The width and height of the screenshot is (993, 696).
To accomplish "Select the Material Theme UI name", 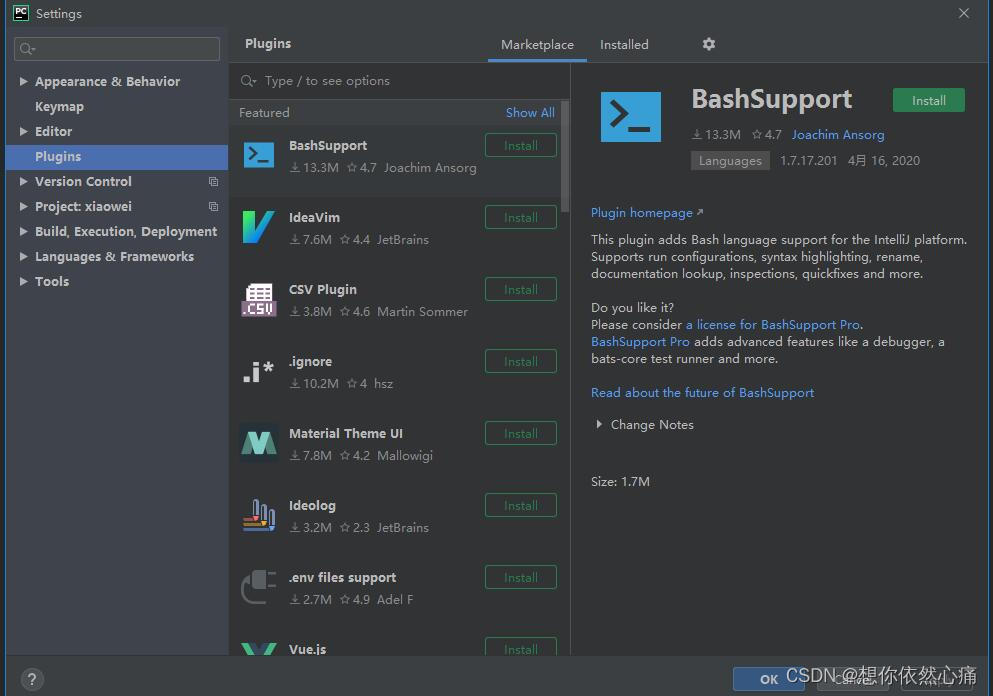I will pyautogui.click(x=346, y=433).
